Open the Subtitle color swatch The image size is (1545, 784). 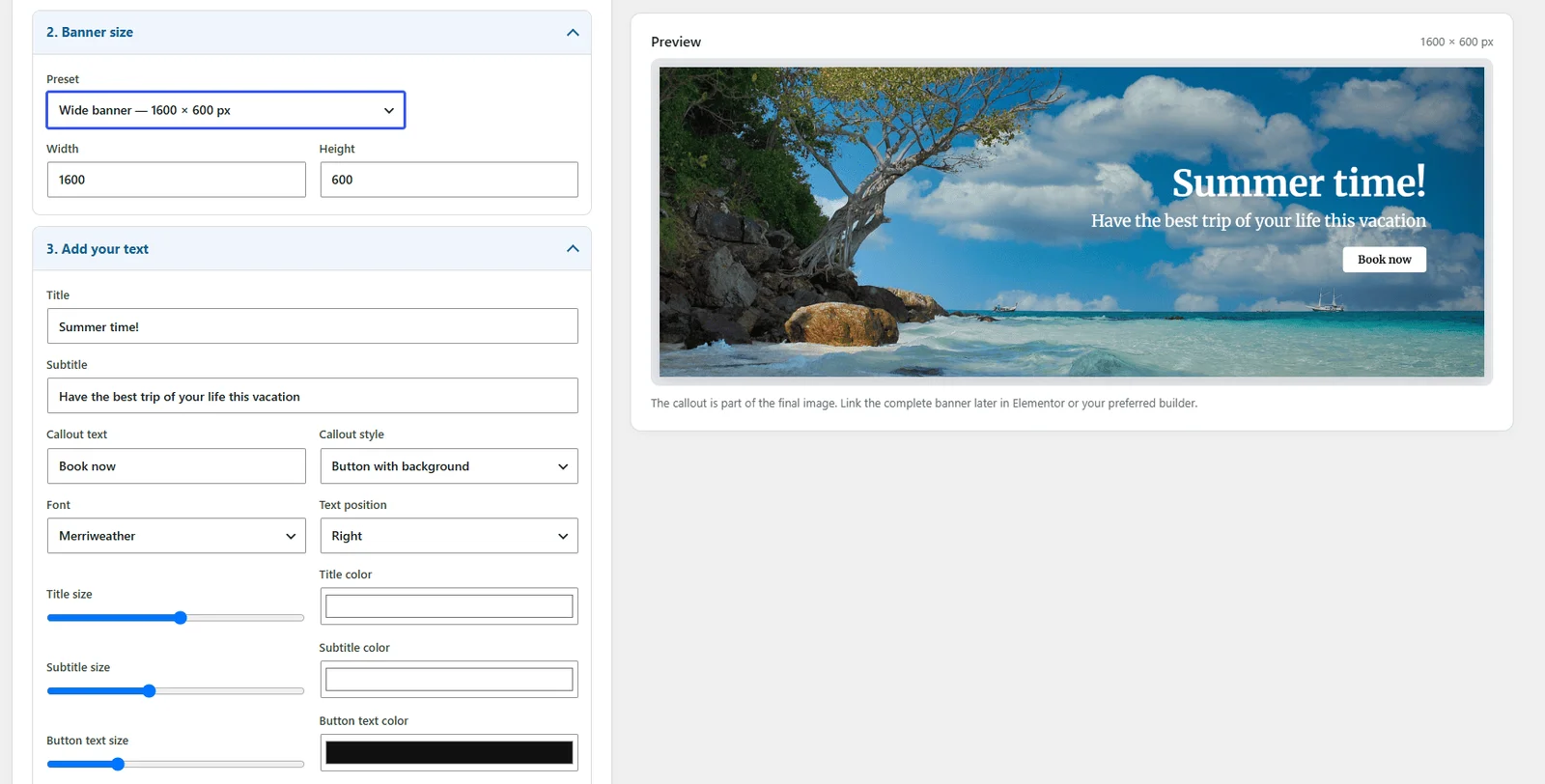click(x=449, y=680)
